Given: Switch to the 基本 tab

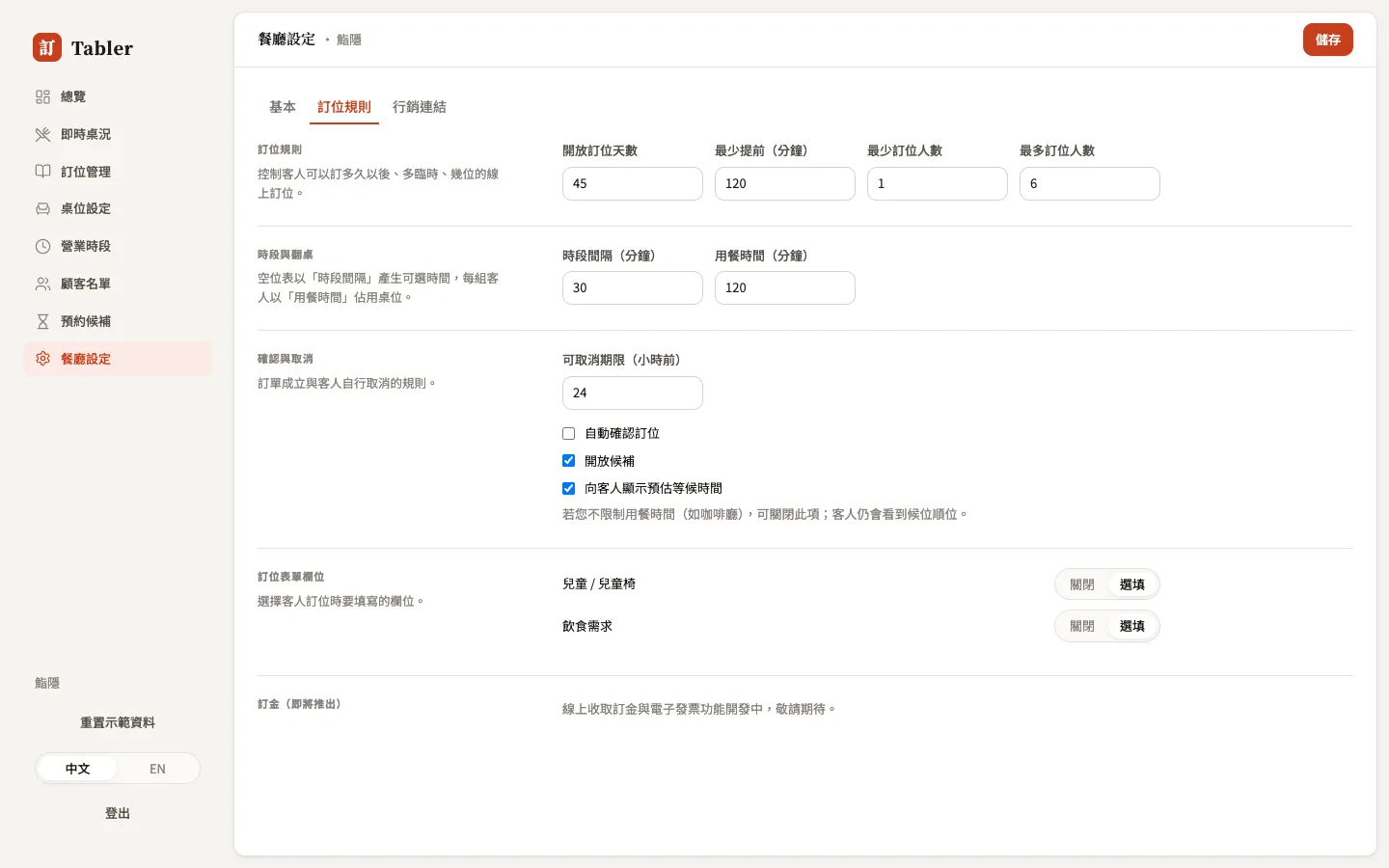Looking at the screenshot, I should point(283,107).
